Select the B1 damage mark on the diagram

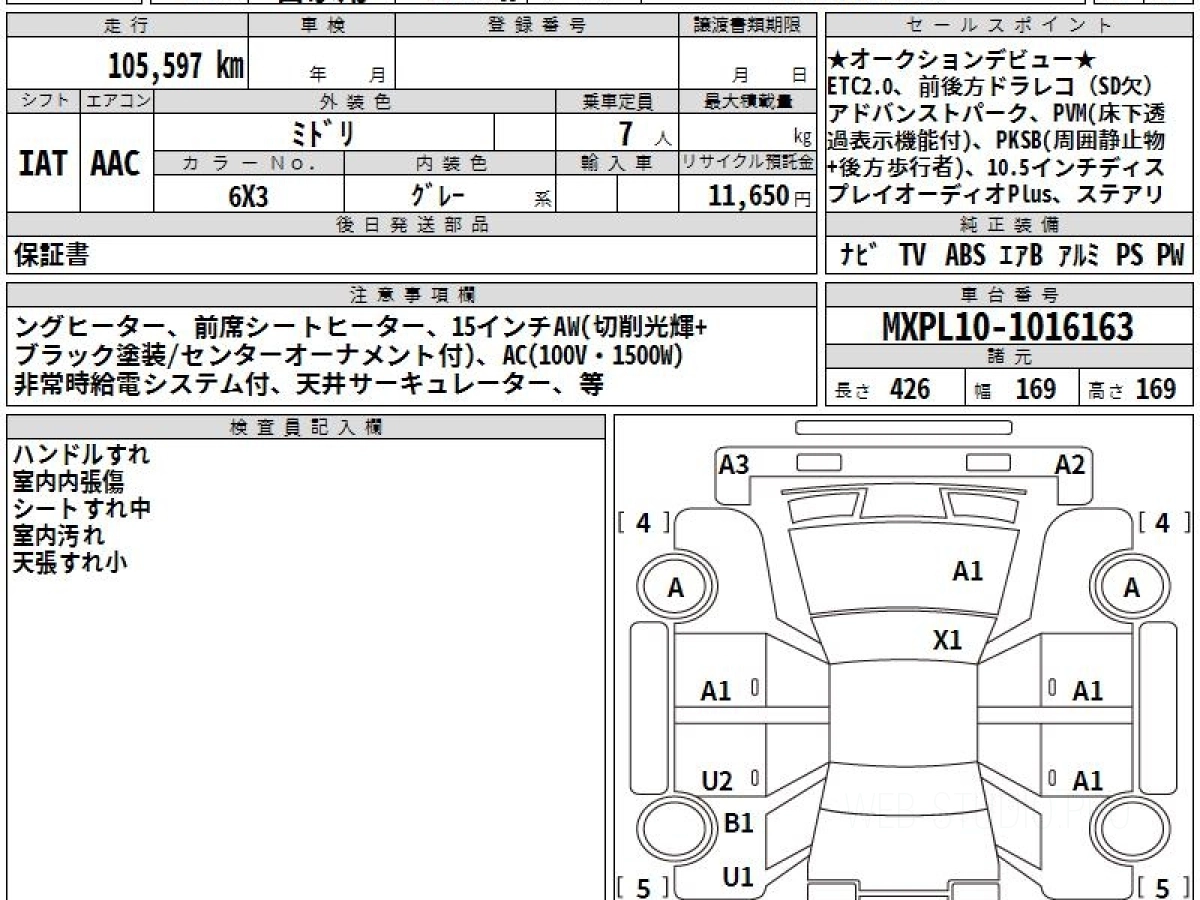[738, 823]
